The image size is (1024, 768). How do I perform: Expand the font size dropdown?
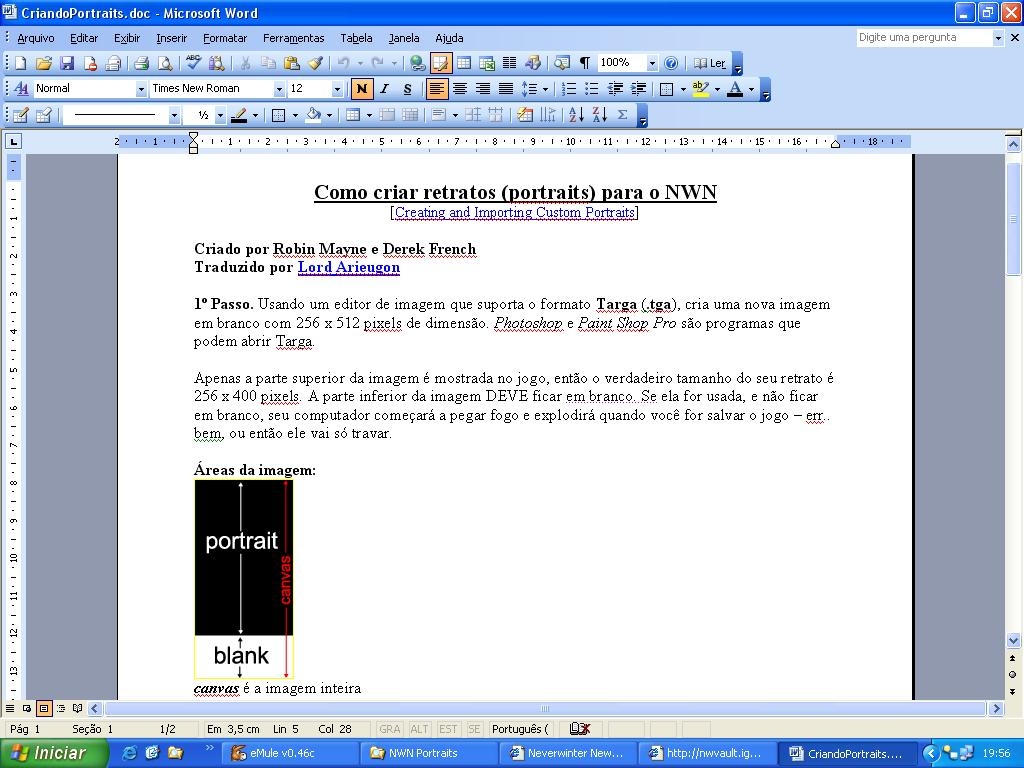(x=337, y=89)
